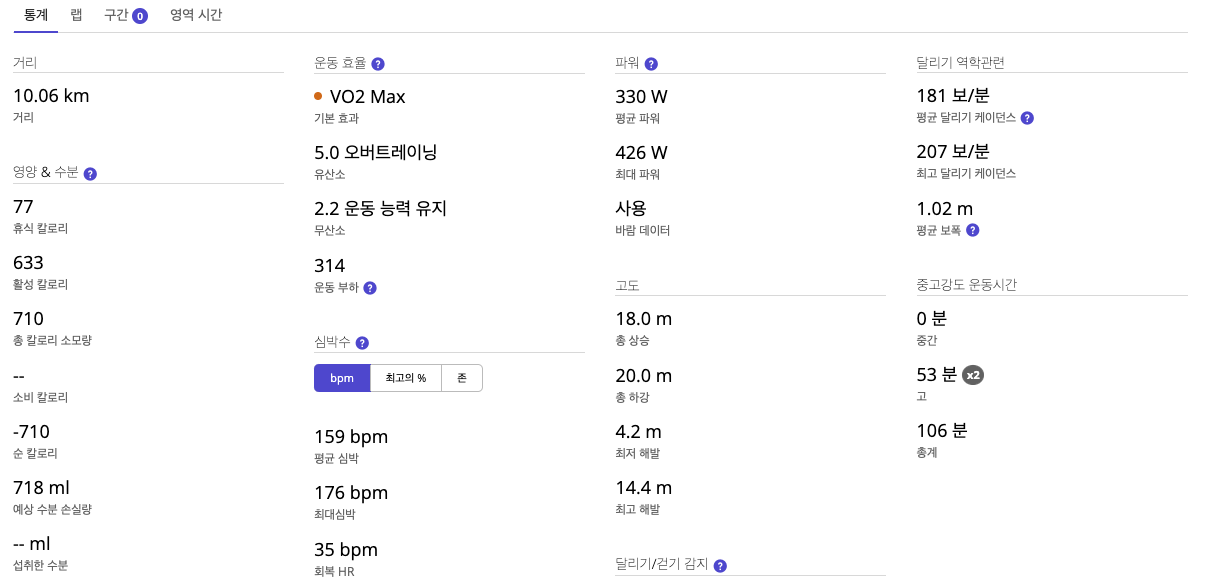Open the 통계 tab
This screenshot has width=1208, height=584.
36,15
